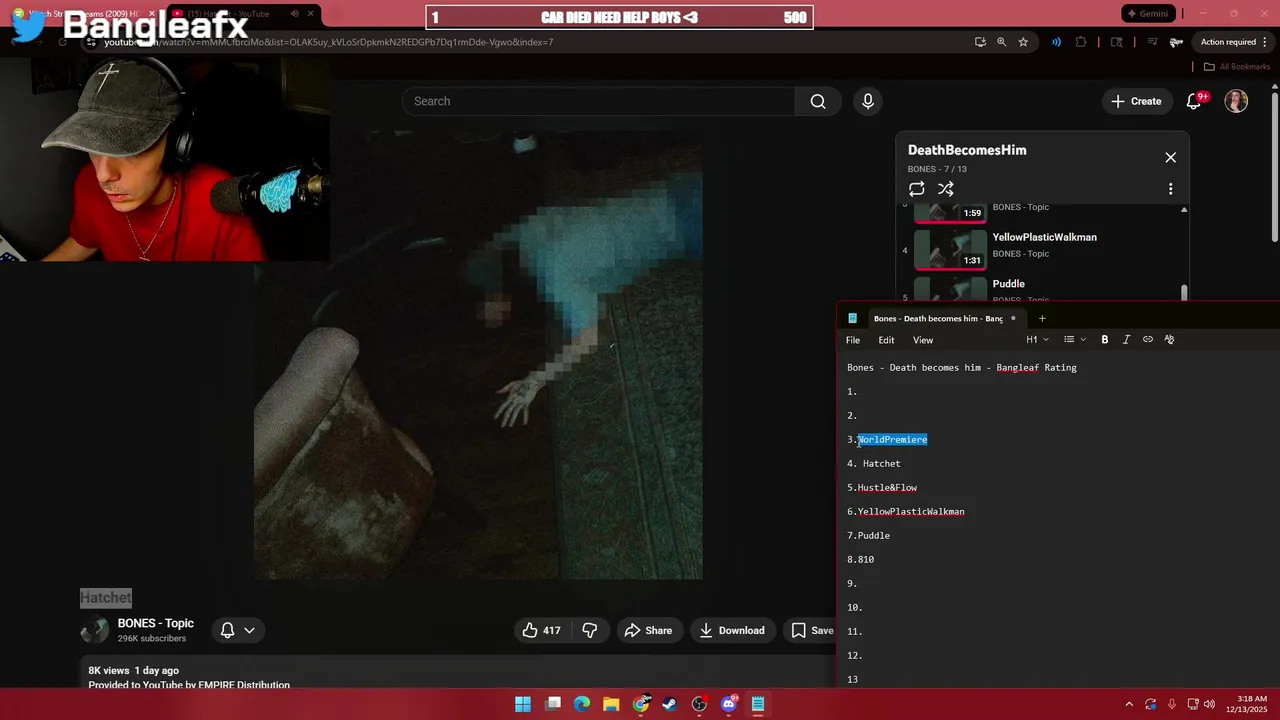Focus the YouTube search field
Viewport: 1280px width, 720px height.
click(x=598, y=101)
